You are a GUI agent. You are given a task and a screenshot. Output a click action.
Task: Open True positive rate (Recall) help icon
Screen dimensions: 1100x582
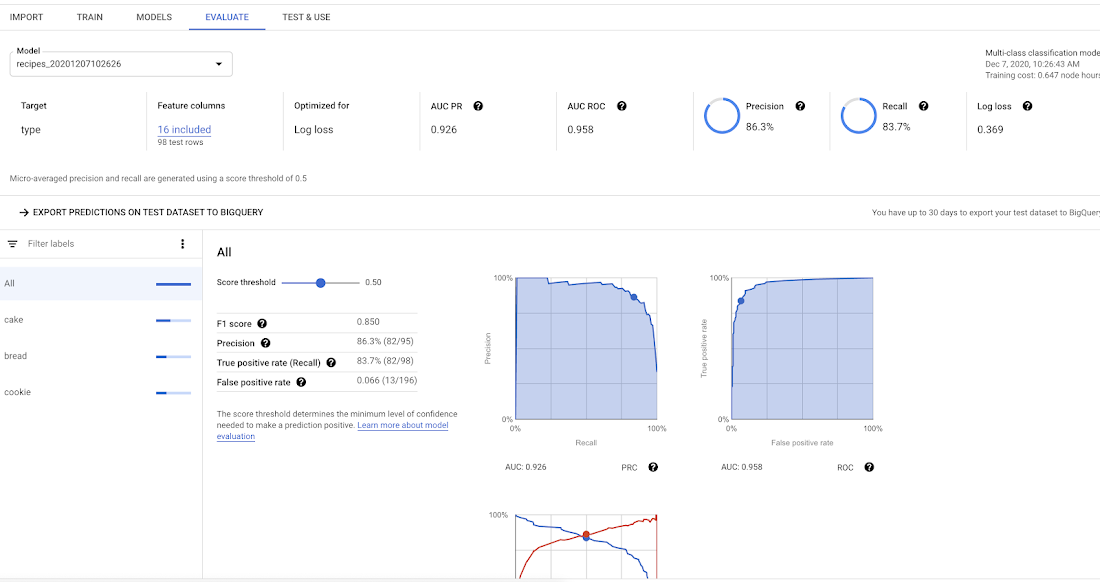click(x=331, y=363)
